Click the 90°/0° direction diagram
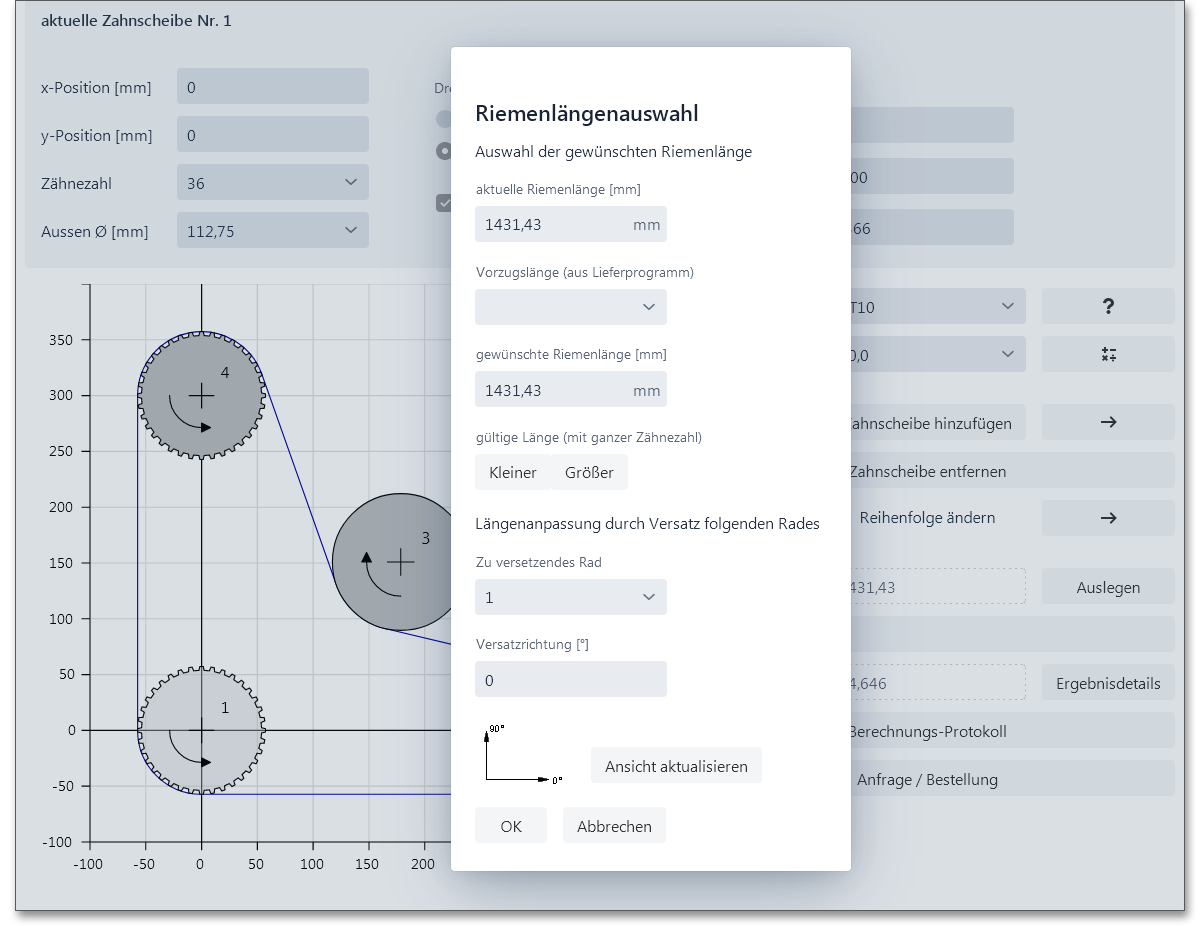 click(x=524, y=753)
